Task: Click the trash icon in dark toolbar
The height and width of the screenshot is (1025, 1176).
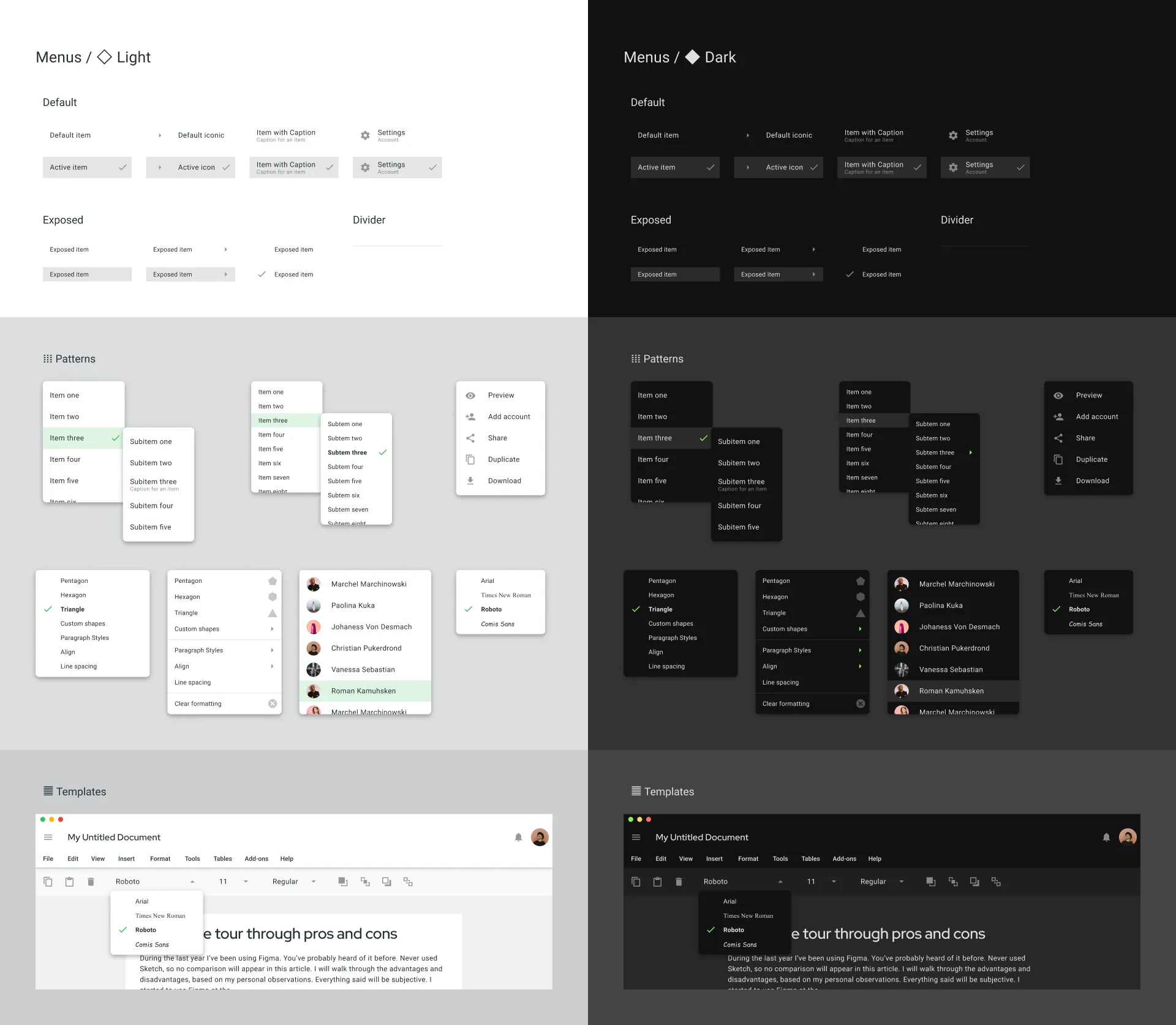Action: pos(679,882)
